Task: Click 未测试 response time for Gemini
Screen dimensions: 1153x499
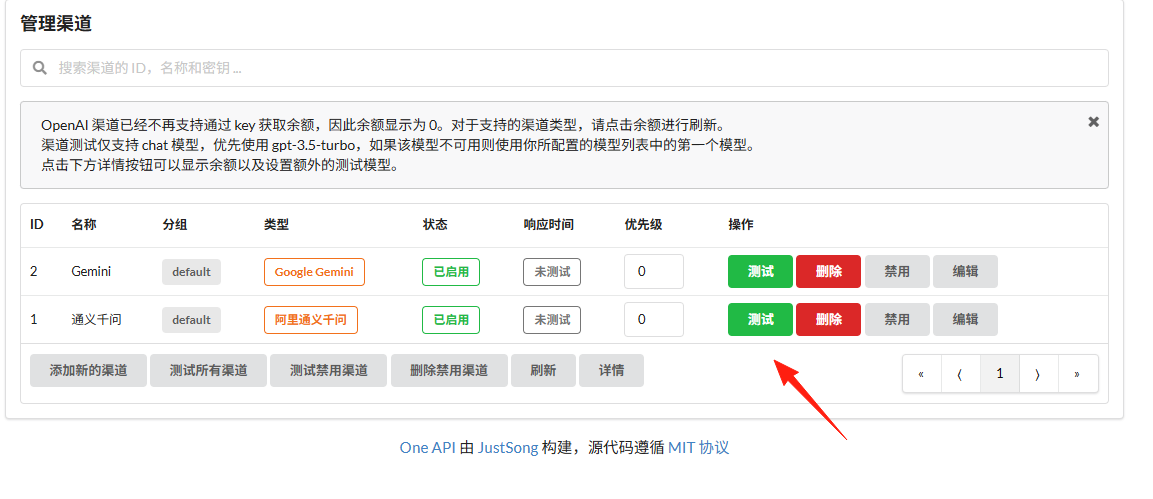Action: 551,272
